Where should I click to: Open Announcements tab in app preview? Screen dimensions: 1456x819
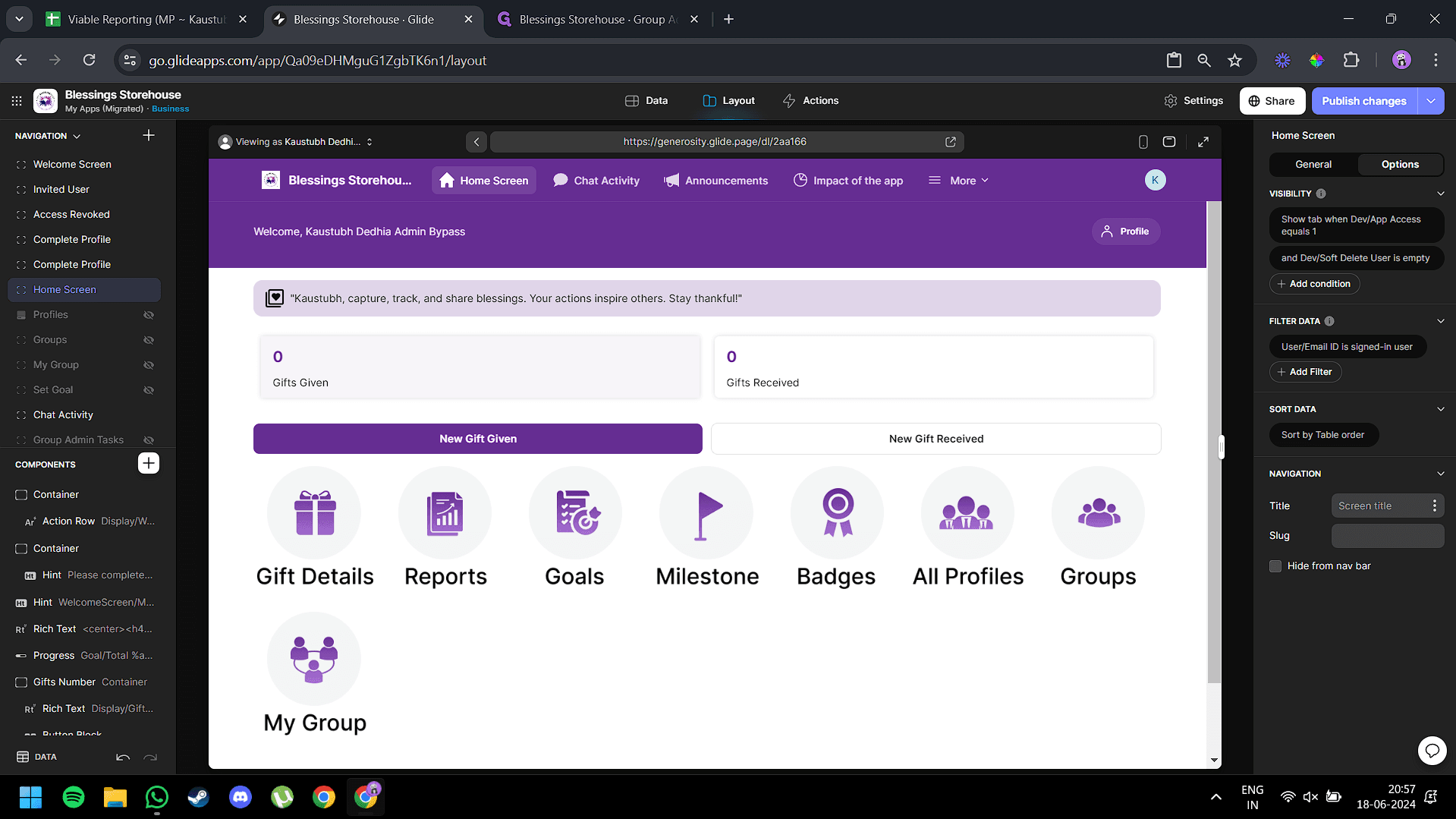click(x=716, y=181)
